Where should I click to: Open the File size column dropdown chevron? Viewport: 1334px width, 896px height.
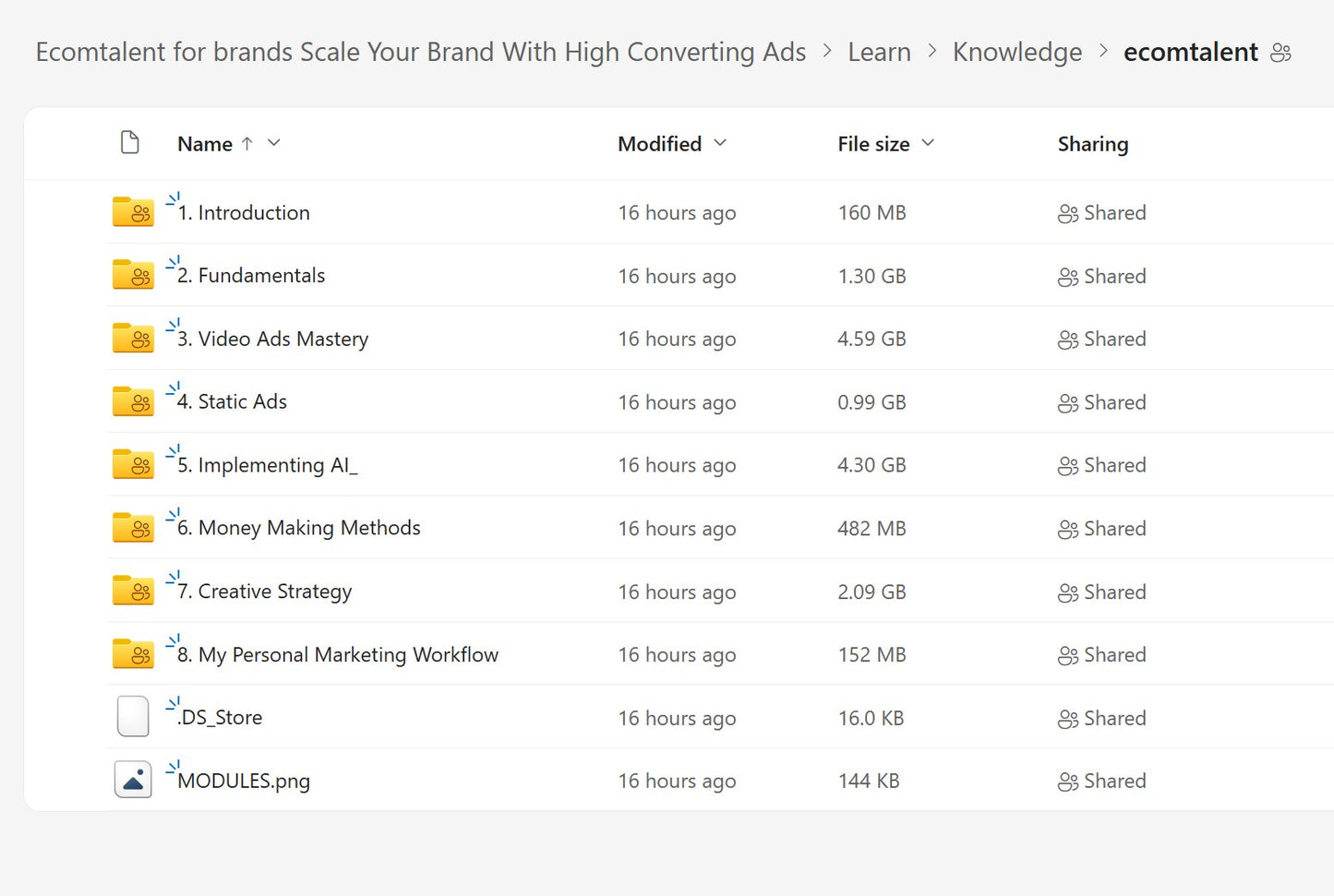928,143
